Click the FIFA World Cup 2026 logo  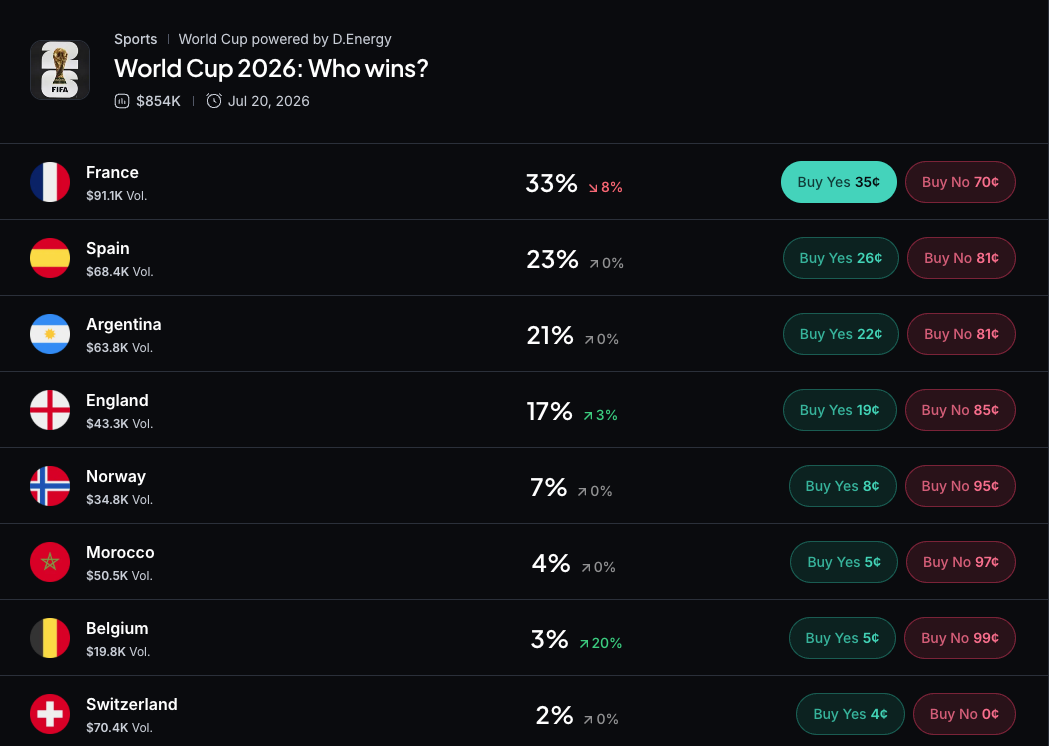click(x=60, y=70)
